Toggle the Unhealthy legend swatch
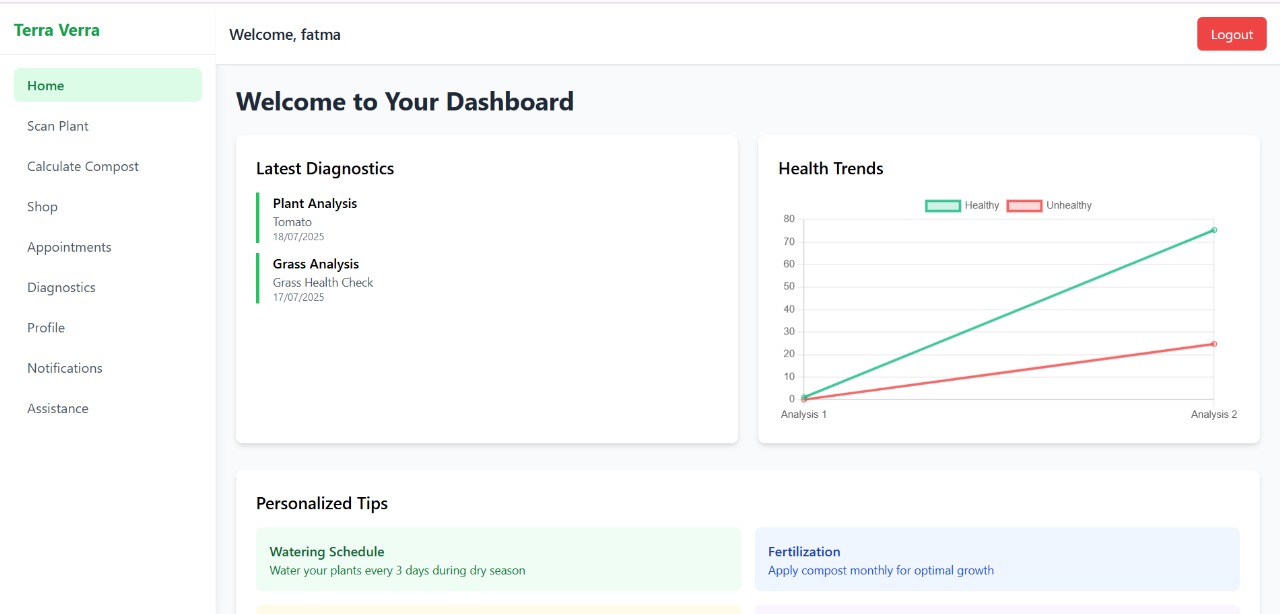The width and height of the screenshot is (1280, 614). 1024,205
